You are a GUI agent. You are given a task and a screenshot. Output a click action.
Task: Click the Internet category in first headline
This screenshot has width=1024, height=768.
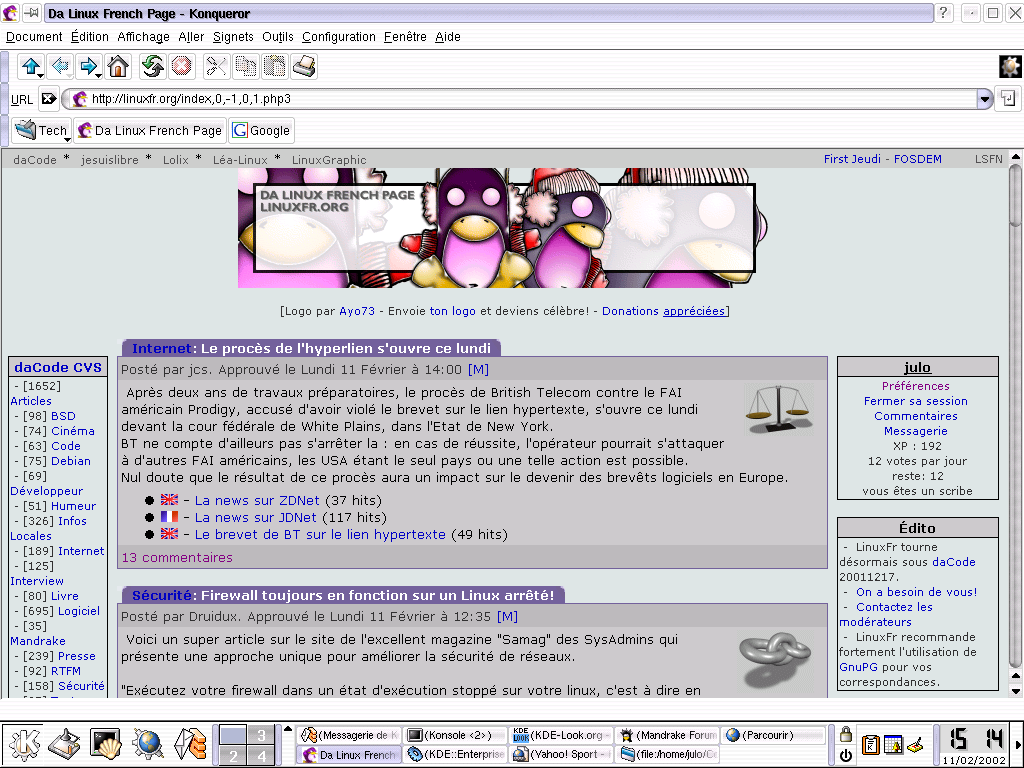click(x=161, y=348)
